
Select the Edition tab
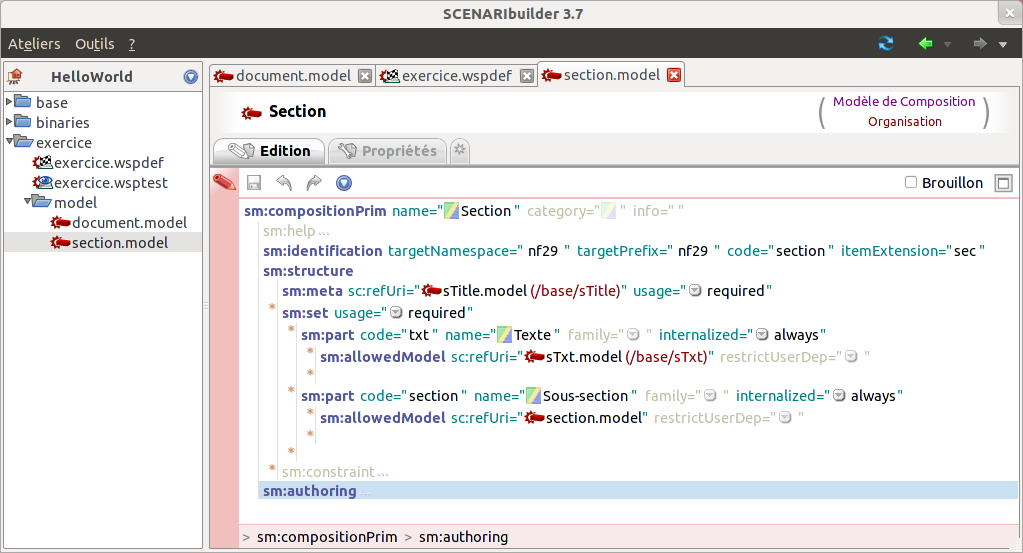click(x=269, y=151)
